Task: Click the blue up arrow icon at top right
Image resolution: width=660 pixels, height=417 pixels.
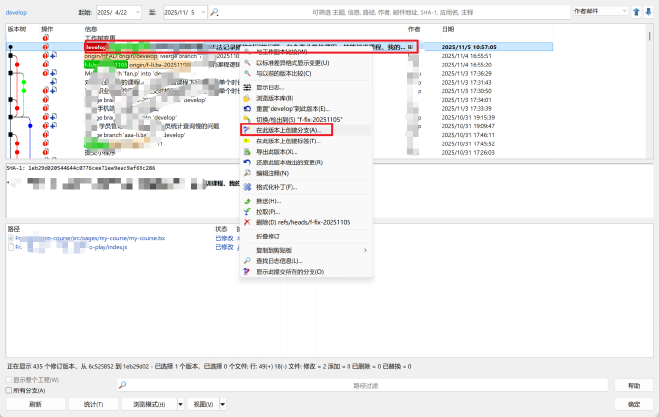Action: click(x=636, y=12)
